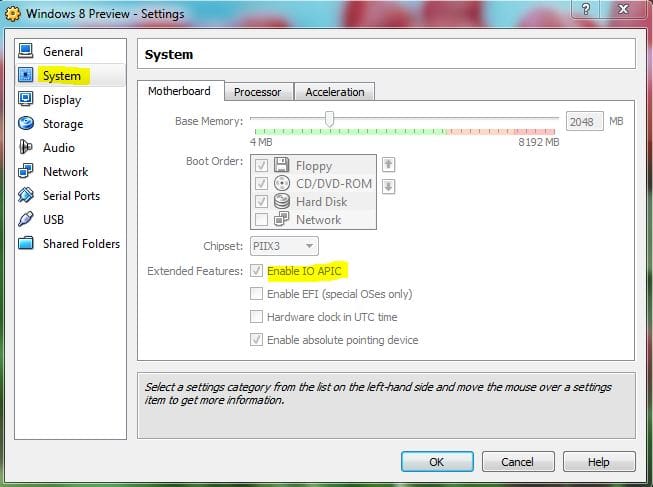Click the Network monitors icon in the sidebar
The height and width of the screenshot is (487, 653).
tap(26, 171)
